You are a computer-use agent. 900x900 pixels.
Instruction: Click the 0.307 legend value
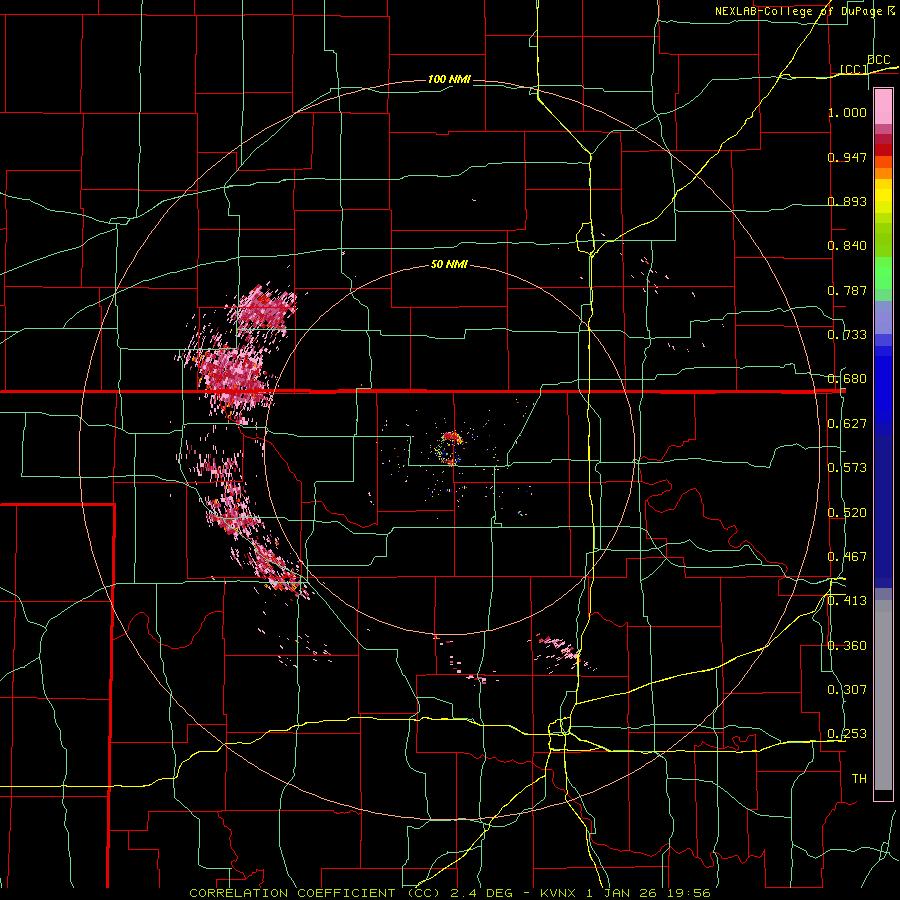[847, 690]
